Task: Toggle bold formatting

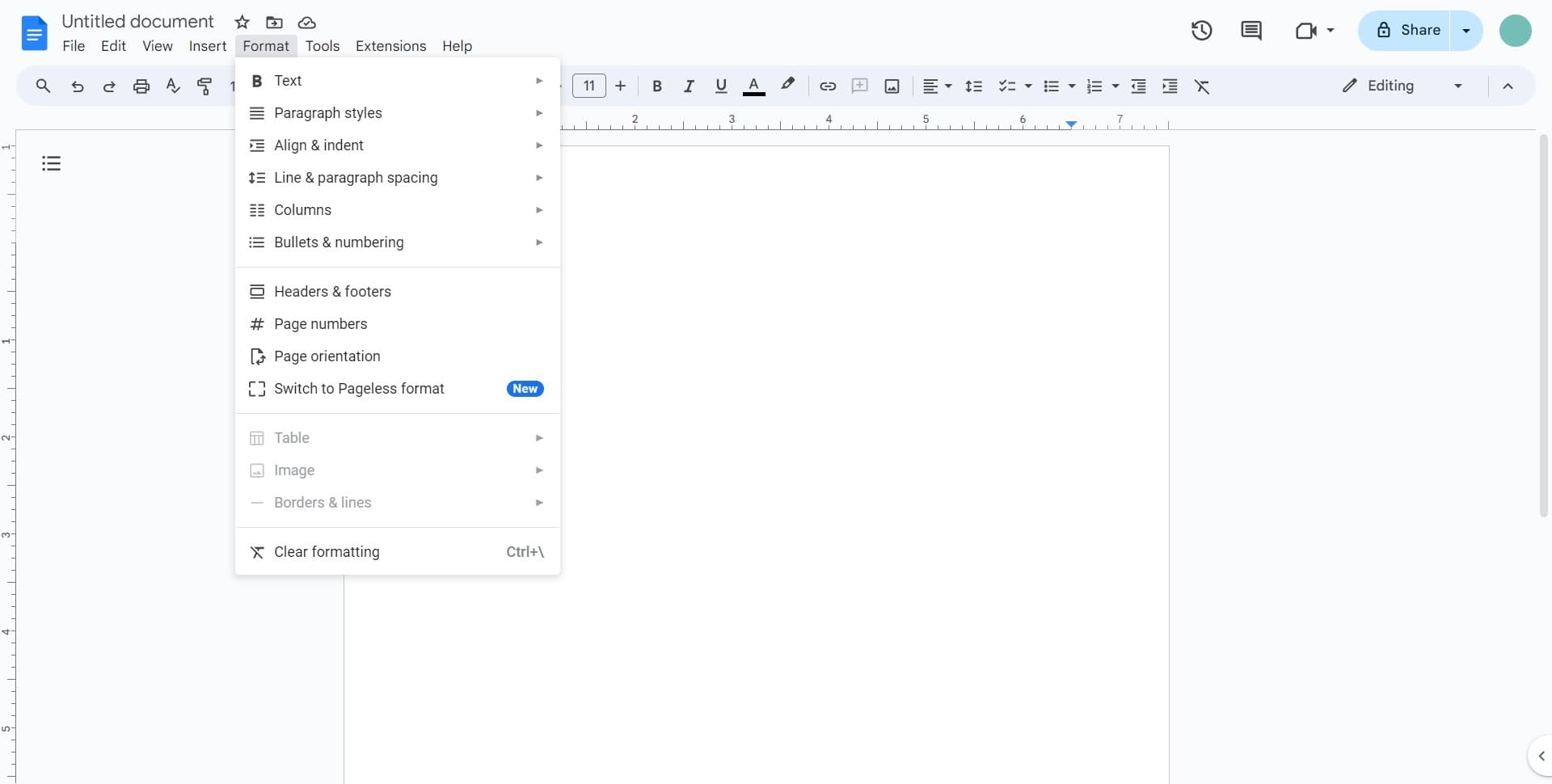Action: click(x=657, y=86)
